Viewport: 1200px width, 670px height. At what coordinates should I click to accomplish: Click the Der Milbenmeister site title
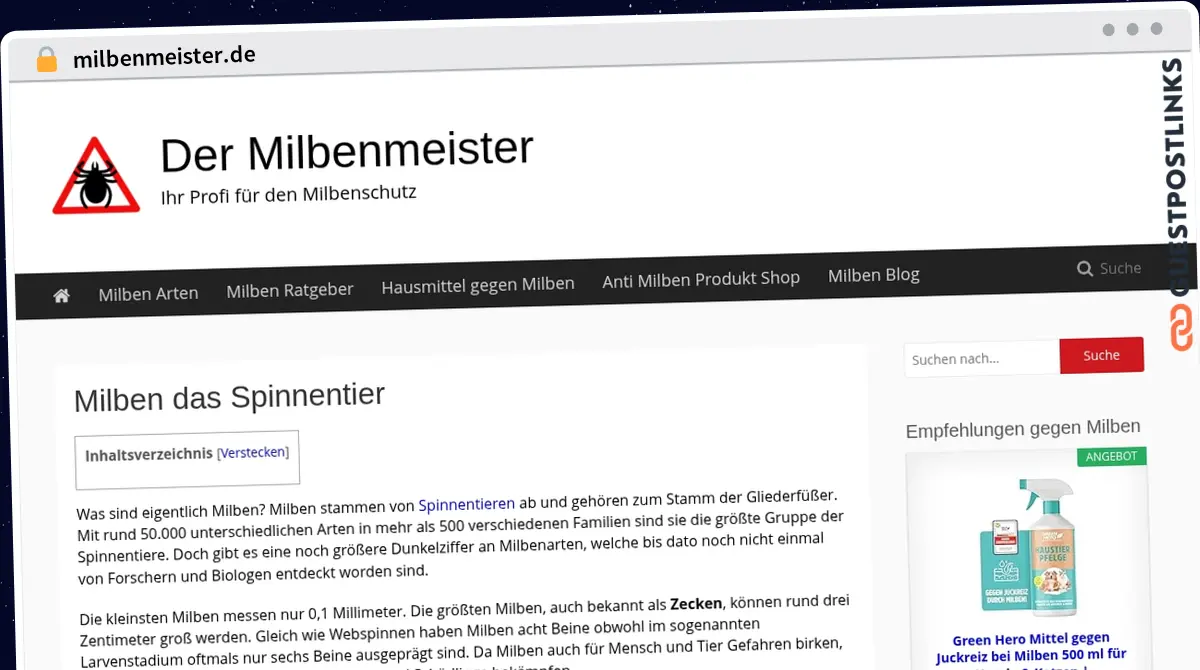[346, 151]
